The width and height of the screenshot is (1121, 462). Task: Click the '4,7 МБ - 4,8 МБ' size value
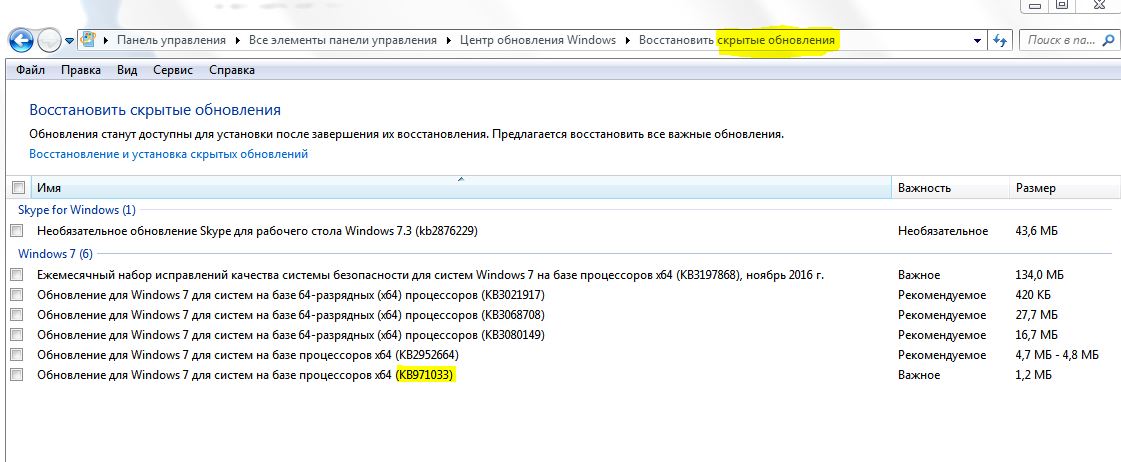pos(1057,355)
